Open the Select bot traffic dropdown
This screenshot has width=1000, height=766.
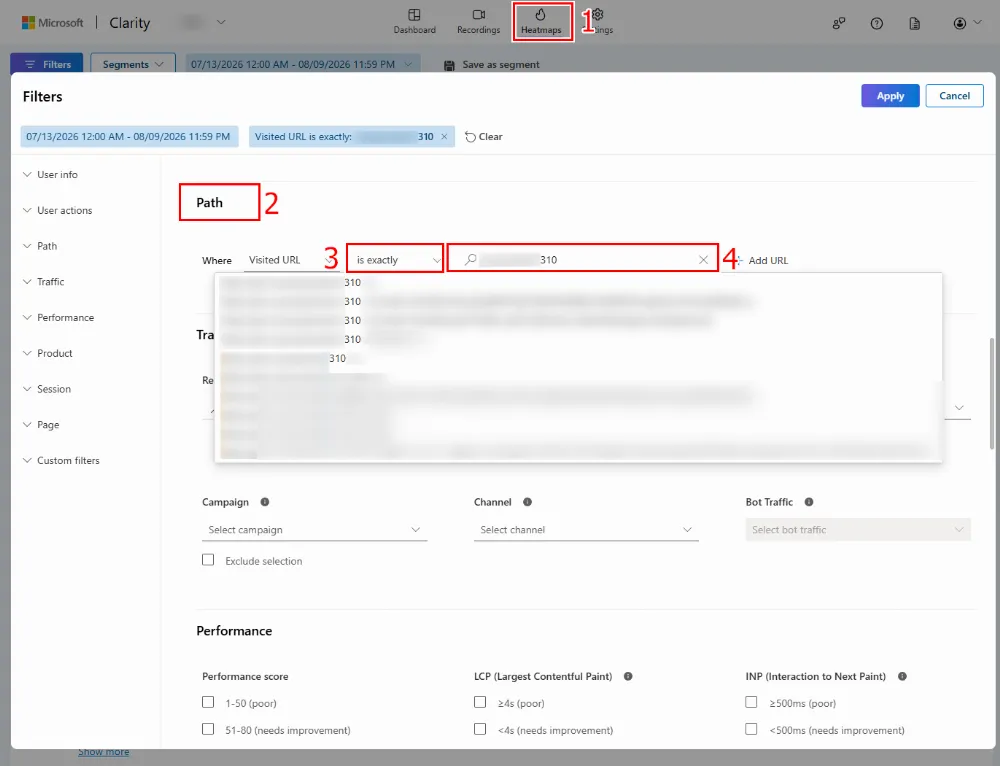pyautogui.click(x=858, y=530)
